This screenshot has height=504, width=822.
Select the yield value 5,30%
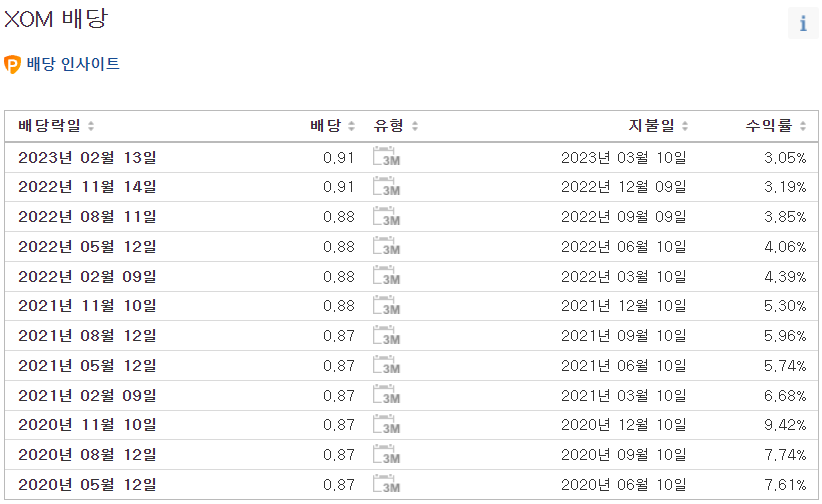click(x=785, y=306)
